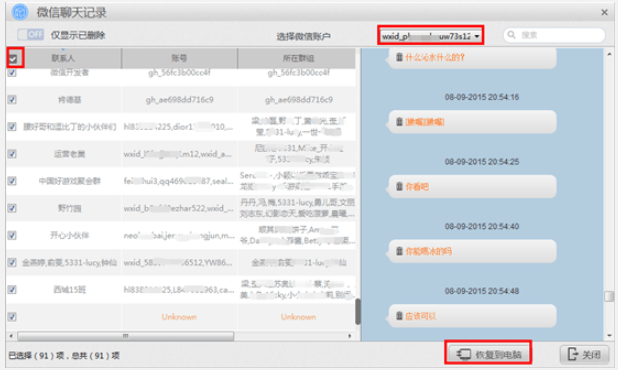Sort by the 账号 column header

179,58
